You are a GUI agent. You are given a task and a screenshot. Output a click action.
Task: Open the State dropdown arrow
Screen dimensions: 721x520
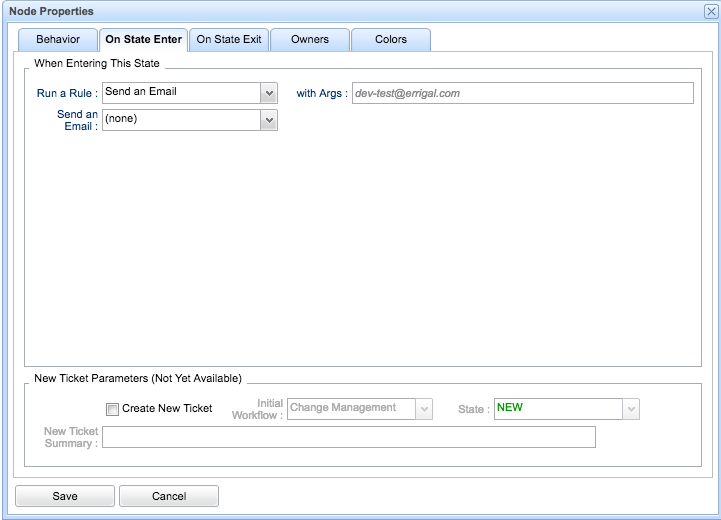(x=630, y=409)
